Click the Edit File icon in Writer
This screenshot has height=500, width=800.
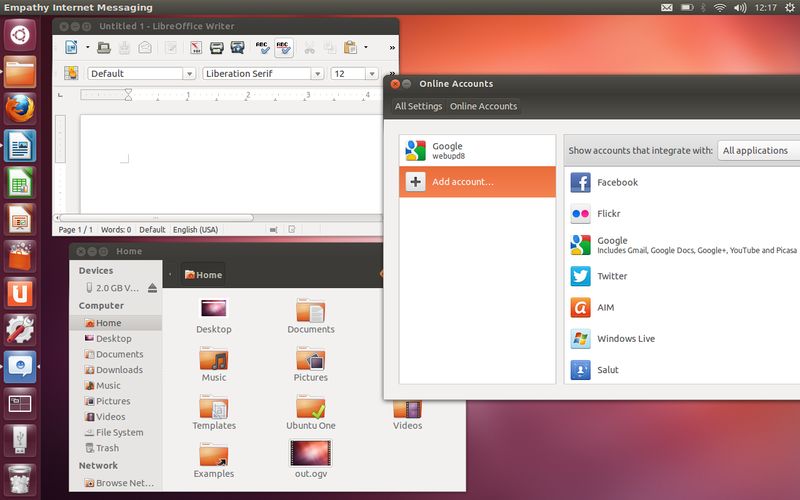pos(171,47)
